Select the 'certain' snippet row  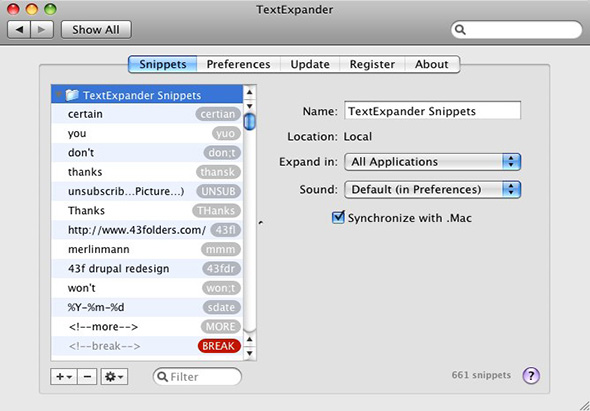pos(147,114)
